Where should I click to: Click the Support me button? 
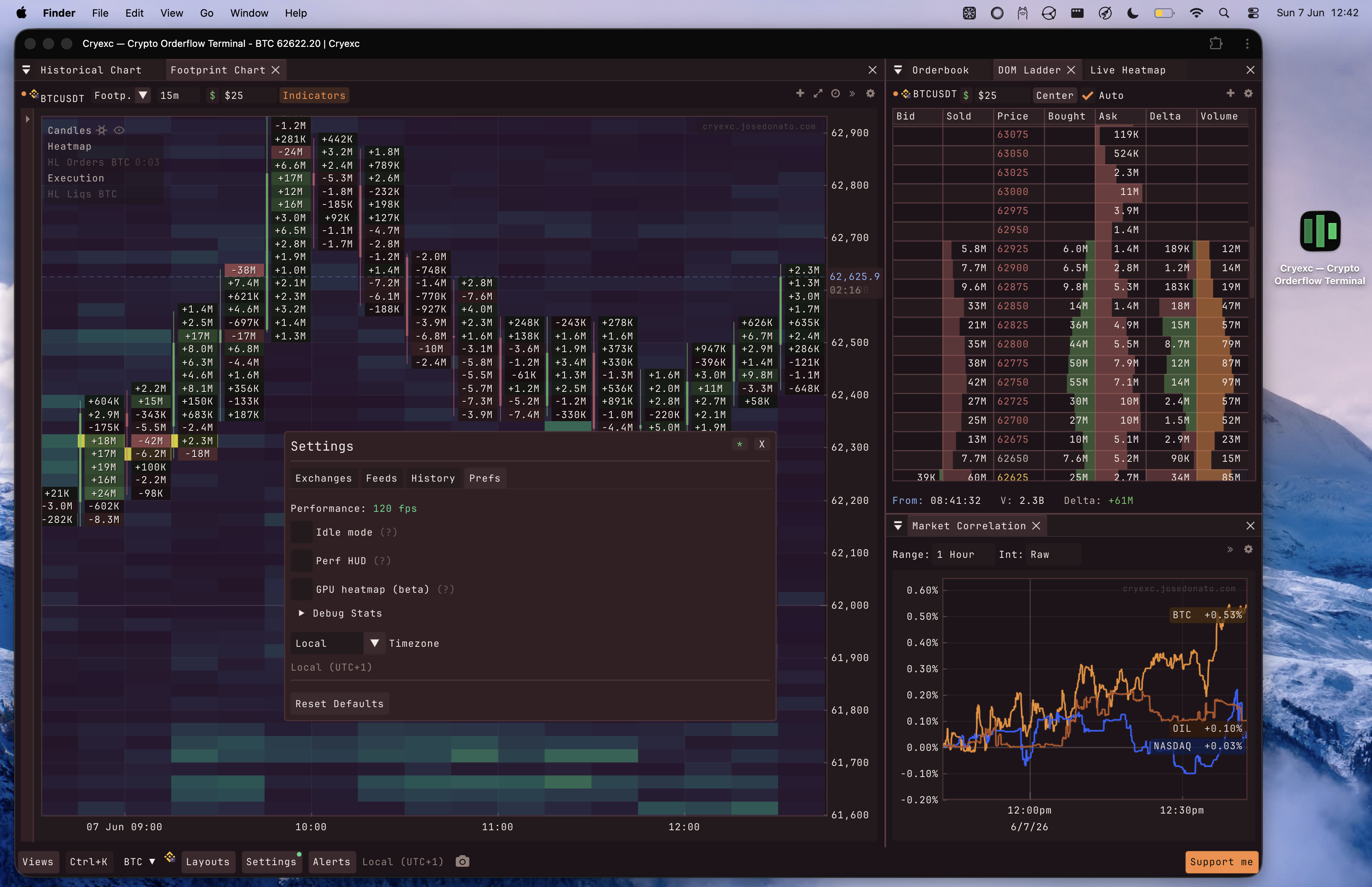pos(1221,862)
